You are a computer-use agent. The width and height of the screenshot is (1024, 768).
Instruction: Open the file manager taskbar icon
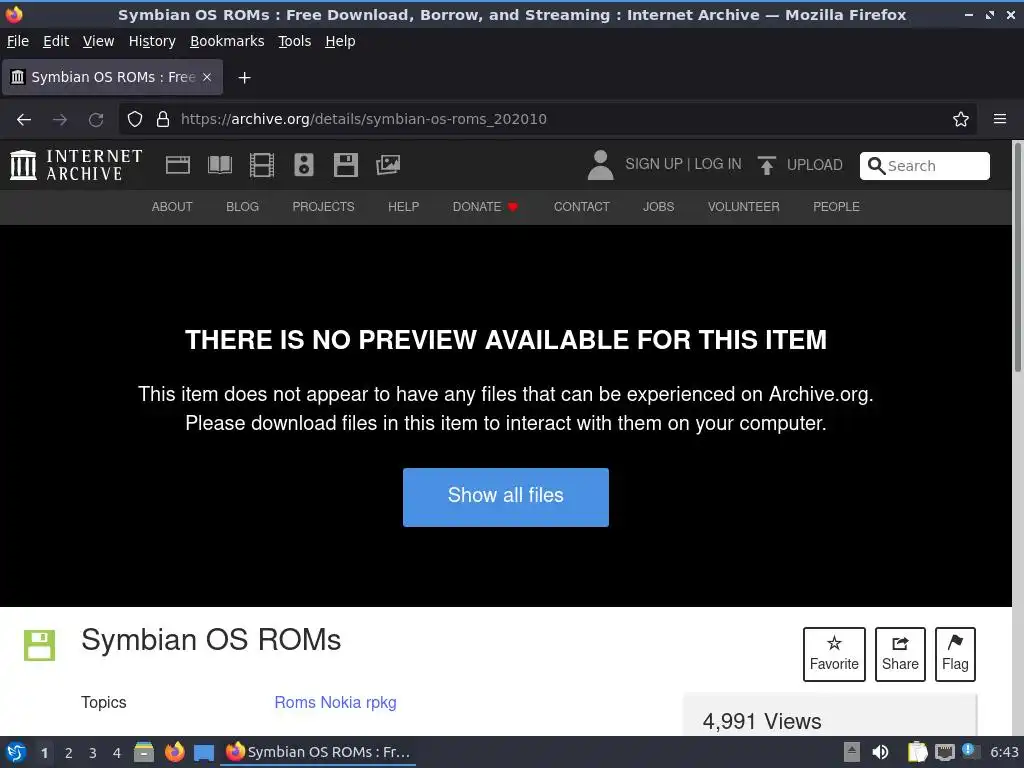[144, 752]
